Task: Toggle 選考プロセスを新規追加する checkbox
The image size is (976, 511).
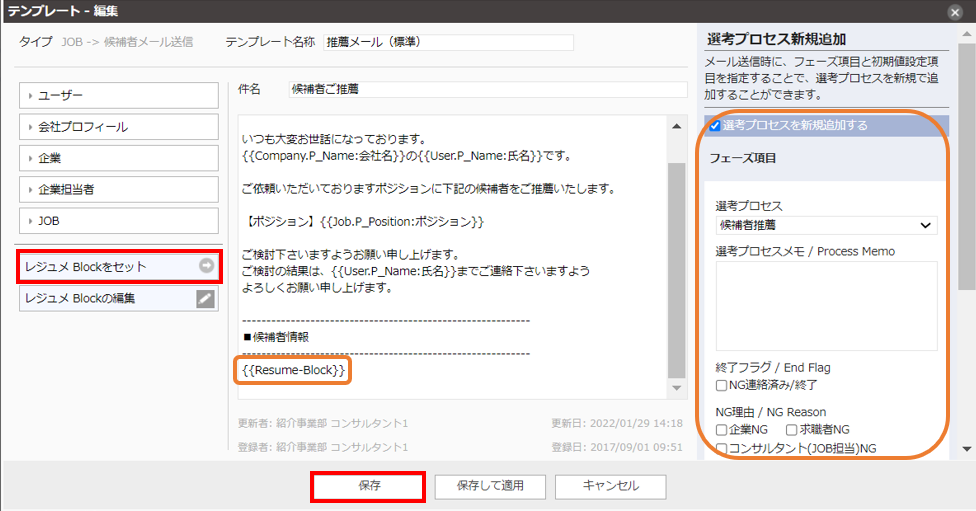Action: click(x=715, y=126)
